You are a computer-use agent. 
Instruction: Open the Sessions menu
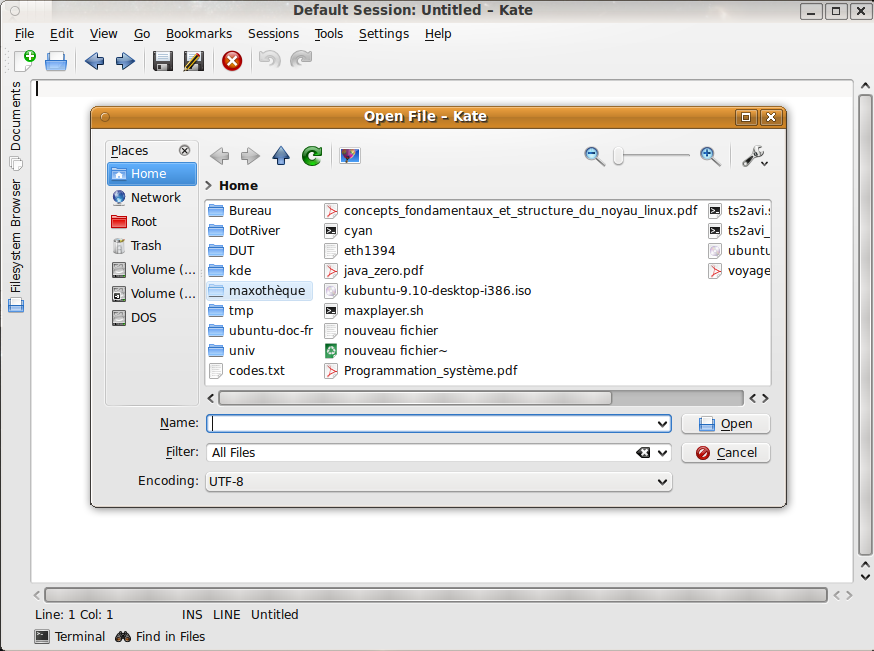[x=273, y=34]
